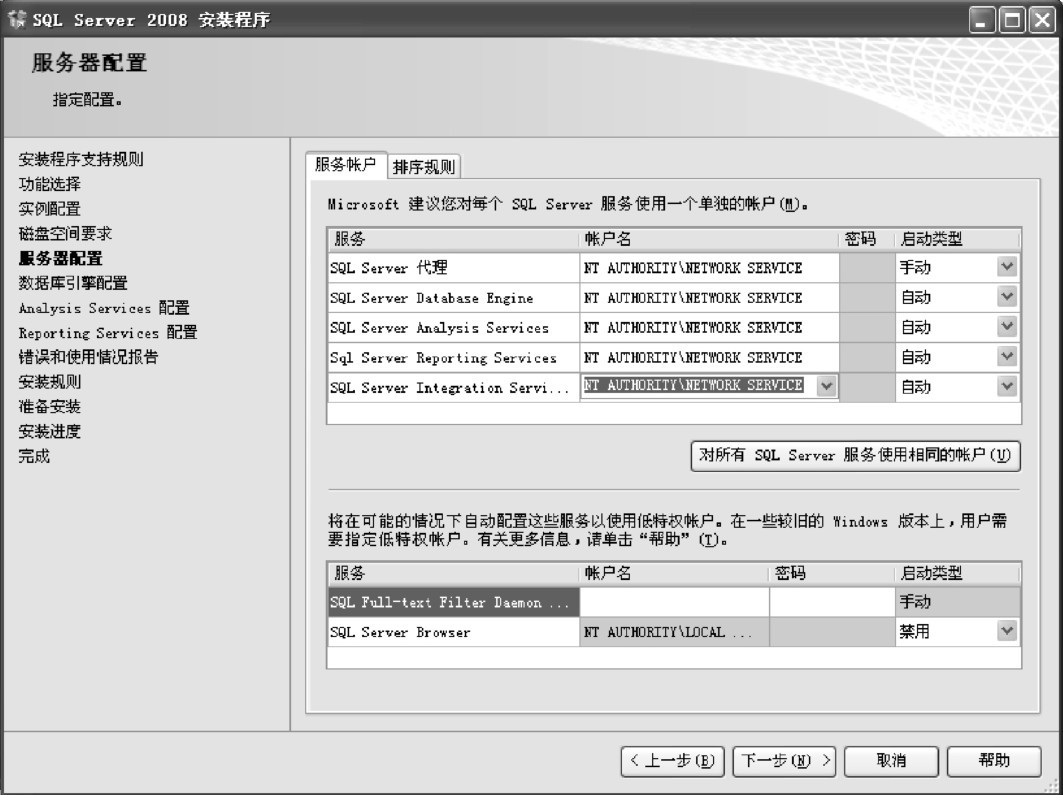Select SQL Server Browser service cell
This screenshot has width=1063, height=795.
454,632
